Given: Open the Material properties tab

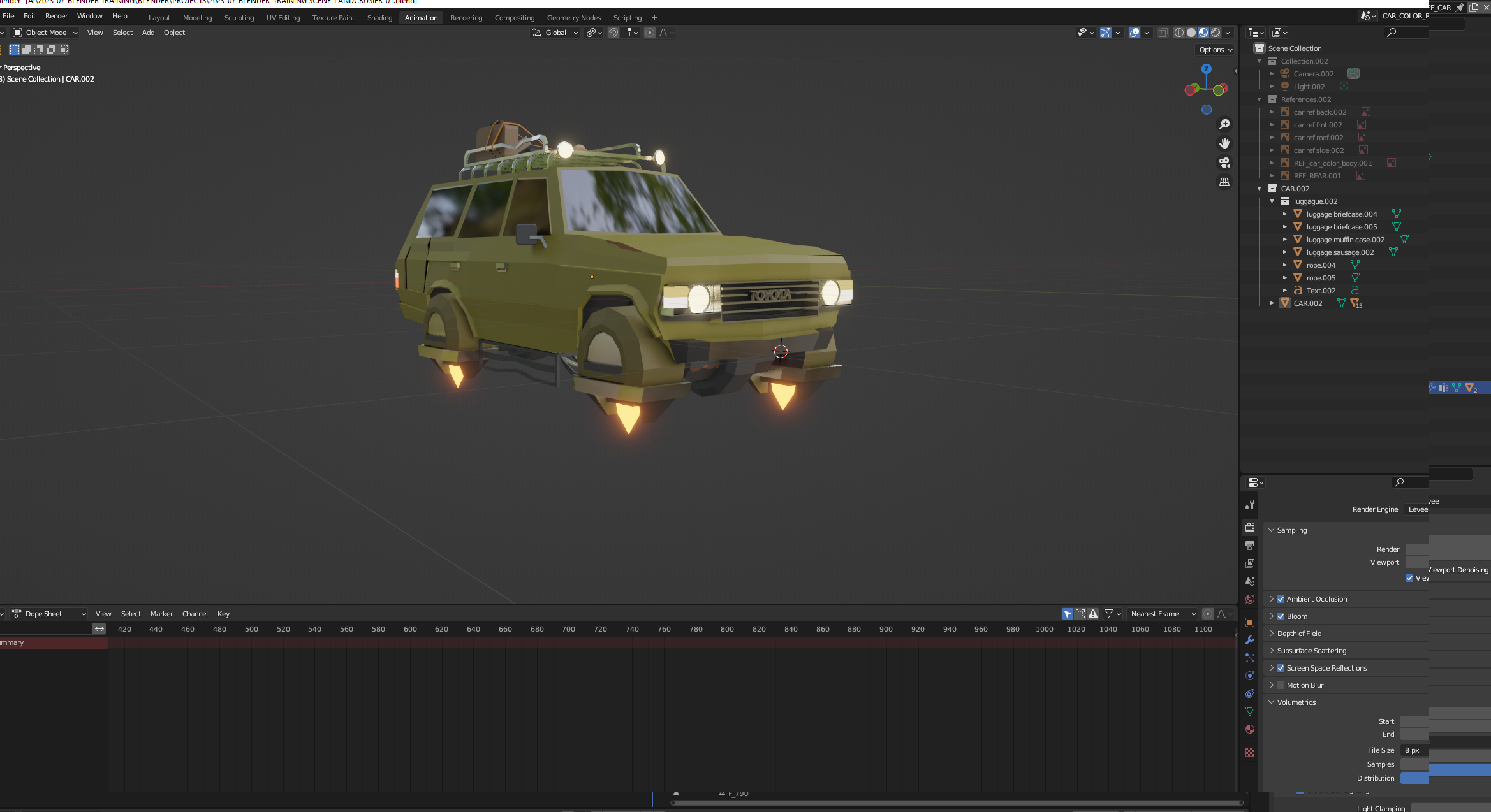Looking at the screenshot, I should (x=1250, y=729).
